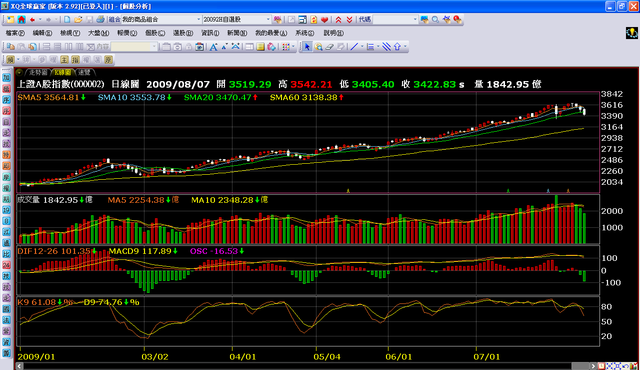Image resolution: width=640 pixels, height=370 pixels.
Task: Click the '原' button in small toolbar
Action: (x=108, y=60)
